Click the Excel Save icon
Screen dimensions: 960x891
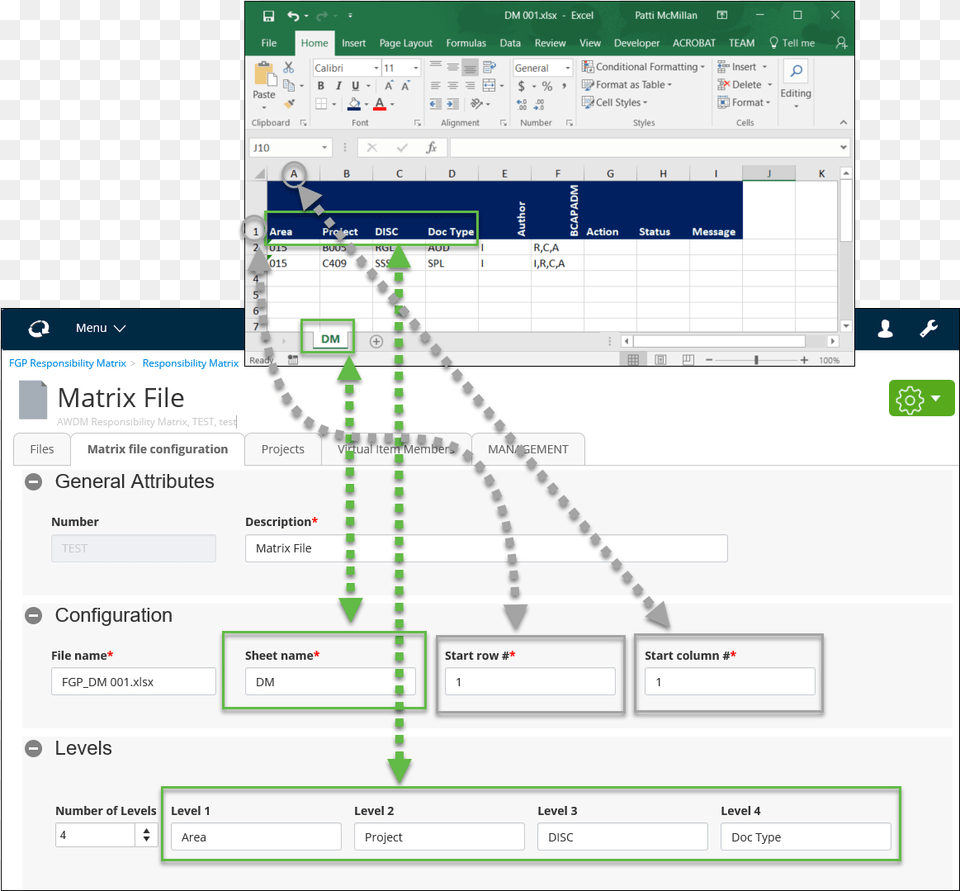point(268,16)
